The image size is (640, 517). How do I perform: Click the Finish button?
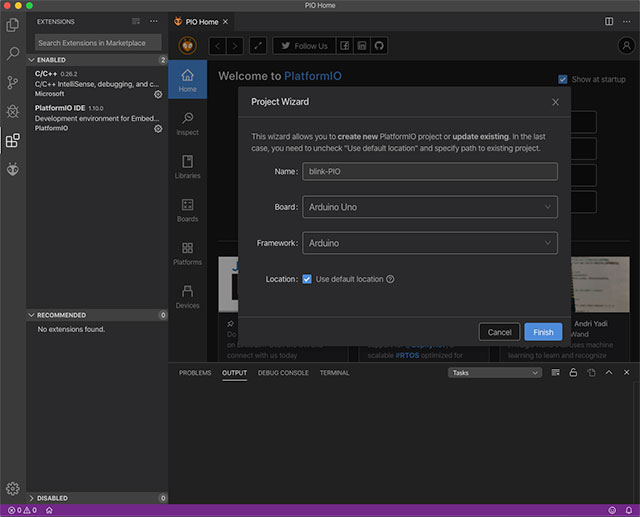tap(543, 332)
